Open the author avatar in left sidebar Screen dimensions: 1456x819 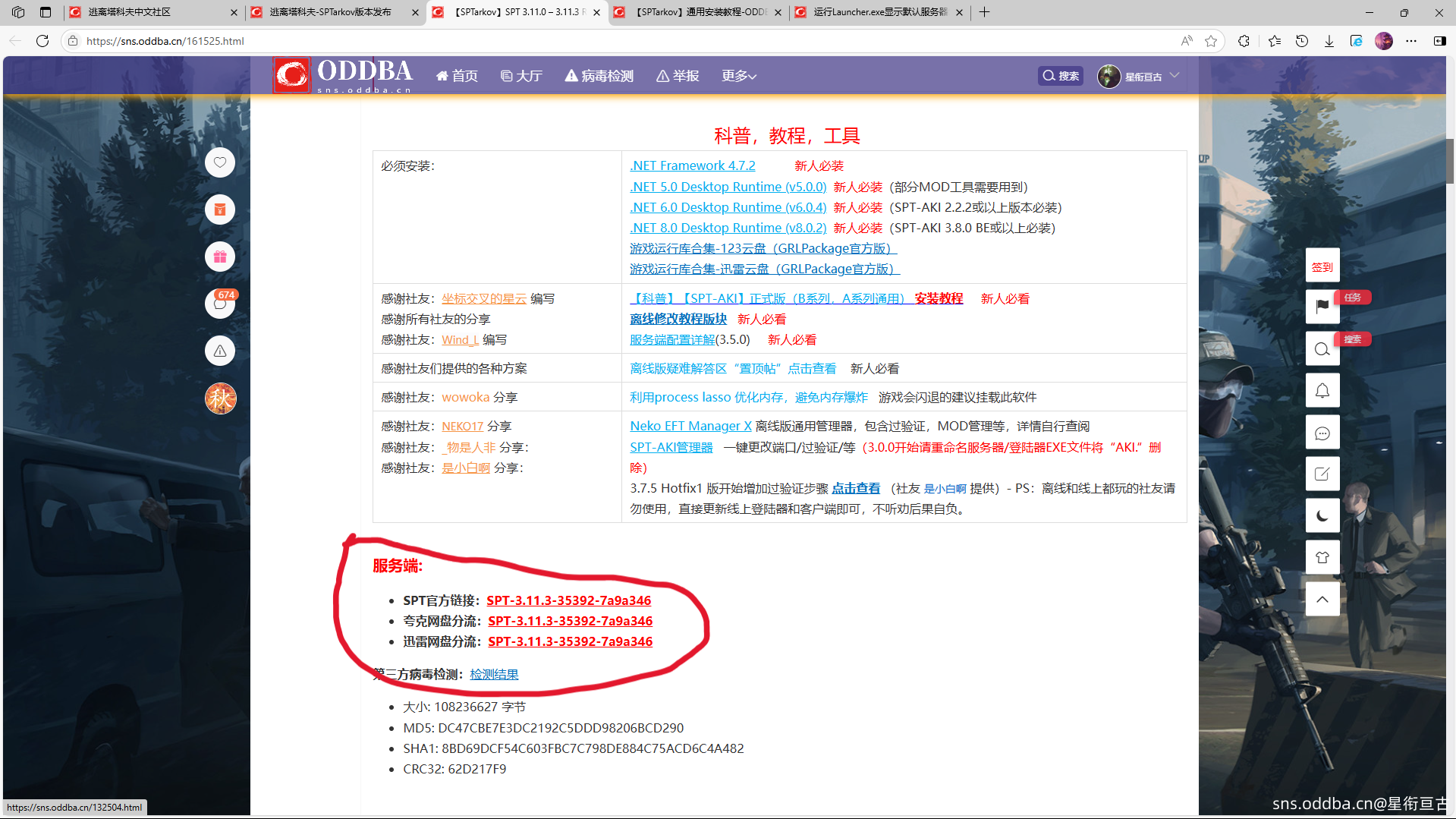click(x=221, y=398)
